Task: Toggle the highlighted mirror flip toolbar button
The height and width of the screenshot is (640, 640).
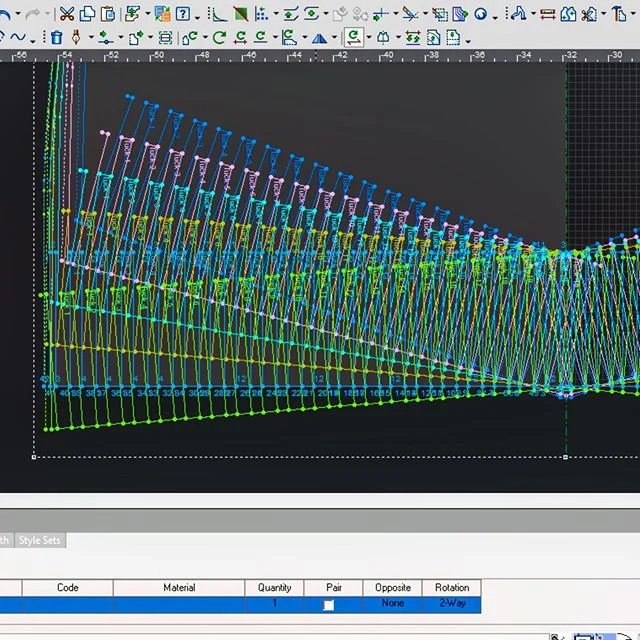Action: (x=353, y=38)
